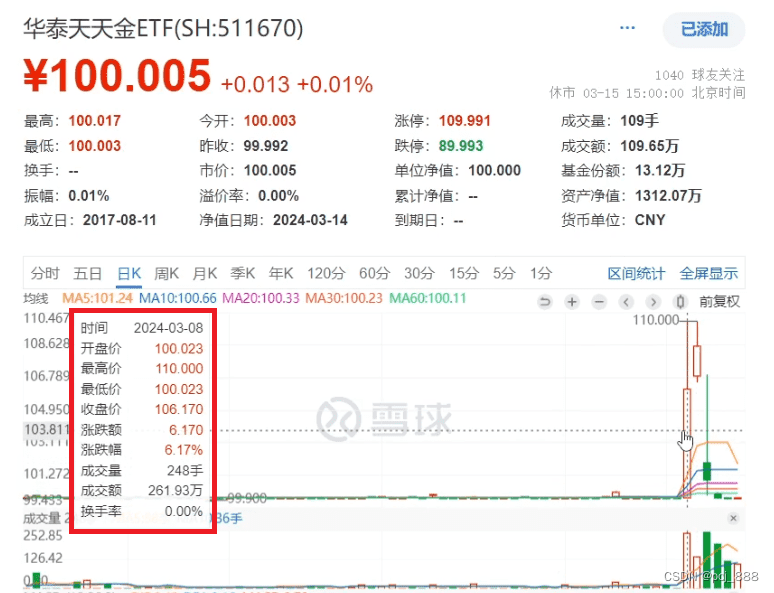774x593 pixels.
Task: Switch to the 分时 chart tab
Action: tap(45, 273)
